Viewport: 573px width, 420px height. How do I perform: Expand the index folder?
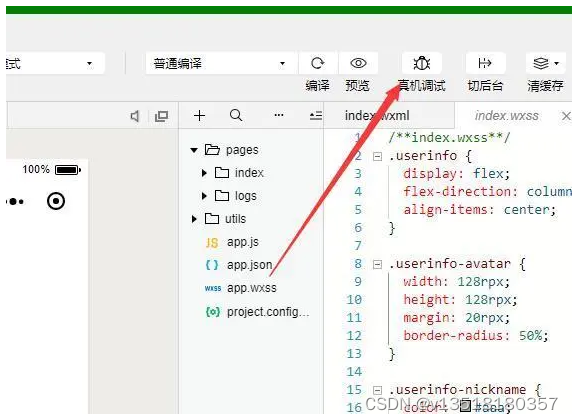pyautogui.click(x=204, y=173)
